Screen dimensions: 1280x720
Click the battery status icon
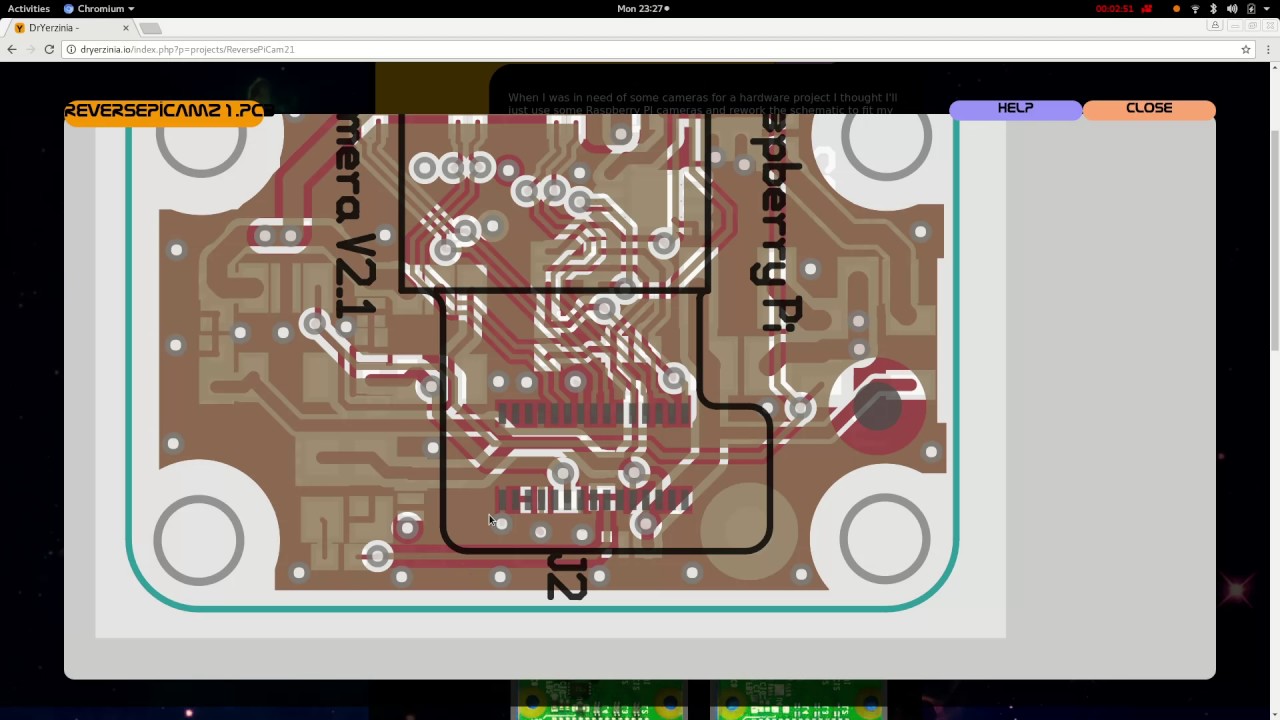pyautogui.click(x=1251, y=8)
